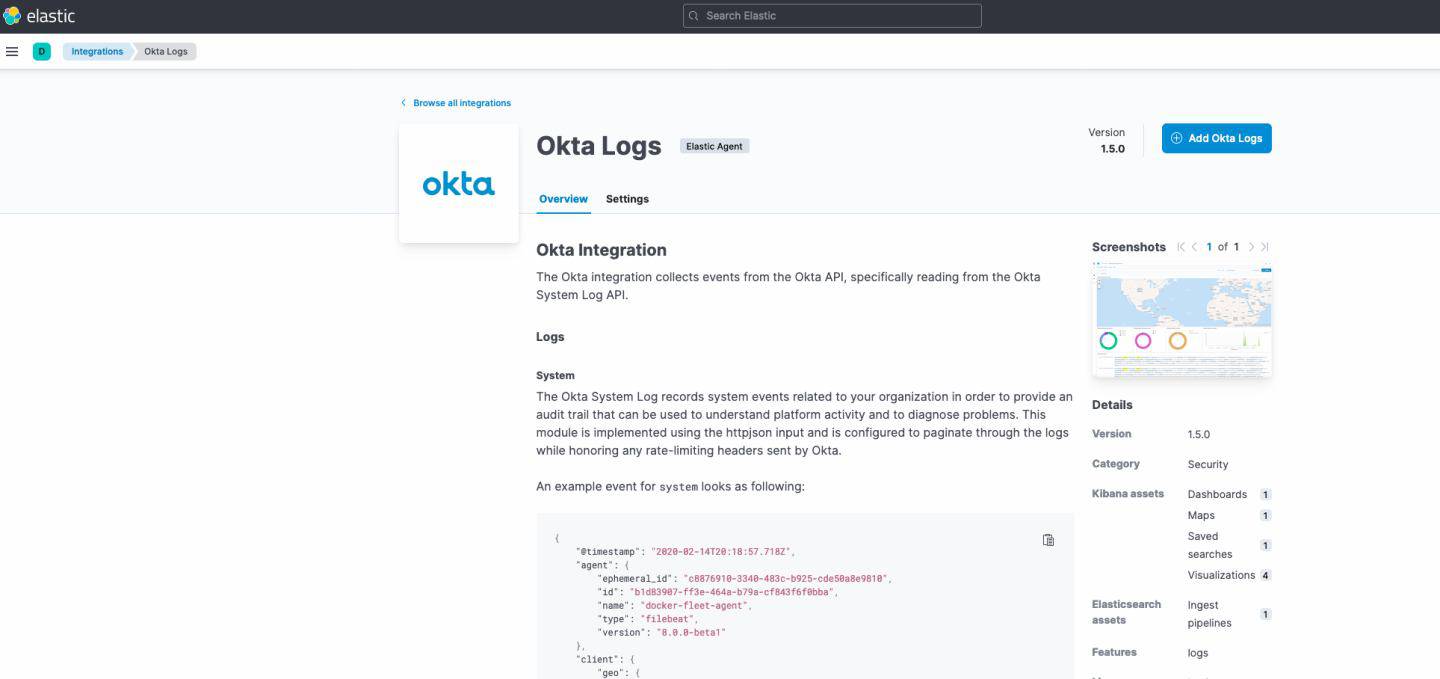Jump to last screenshot arrow
This screenshot has height=679, width=1440.
[1265, 247]
